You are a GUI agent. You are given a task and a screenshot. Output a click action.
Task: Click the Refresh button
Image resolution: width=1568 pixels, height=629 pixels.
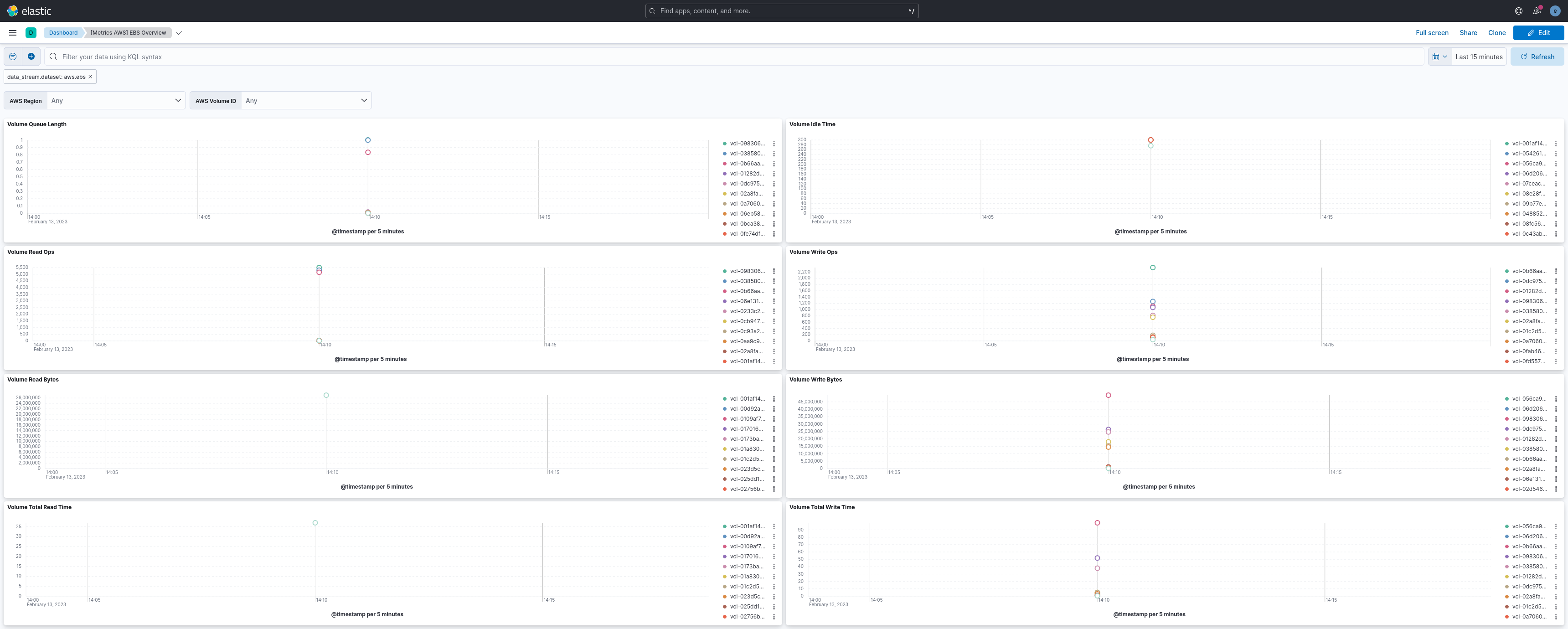coord(1537,57)
